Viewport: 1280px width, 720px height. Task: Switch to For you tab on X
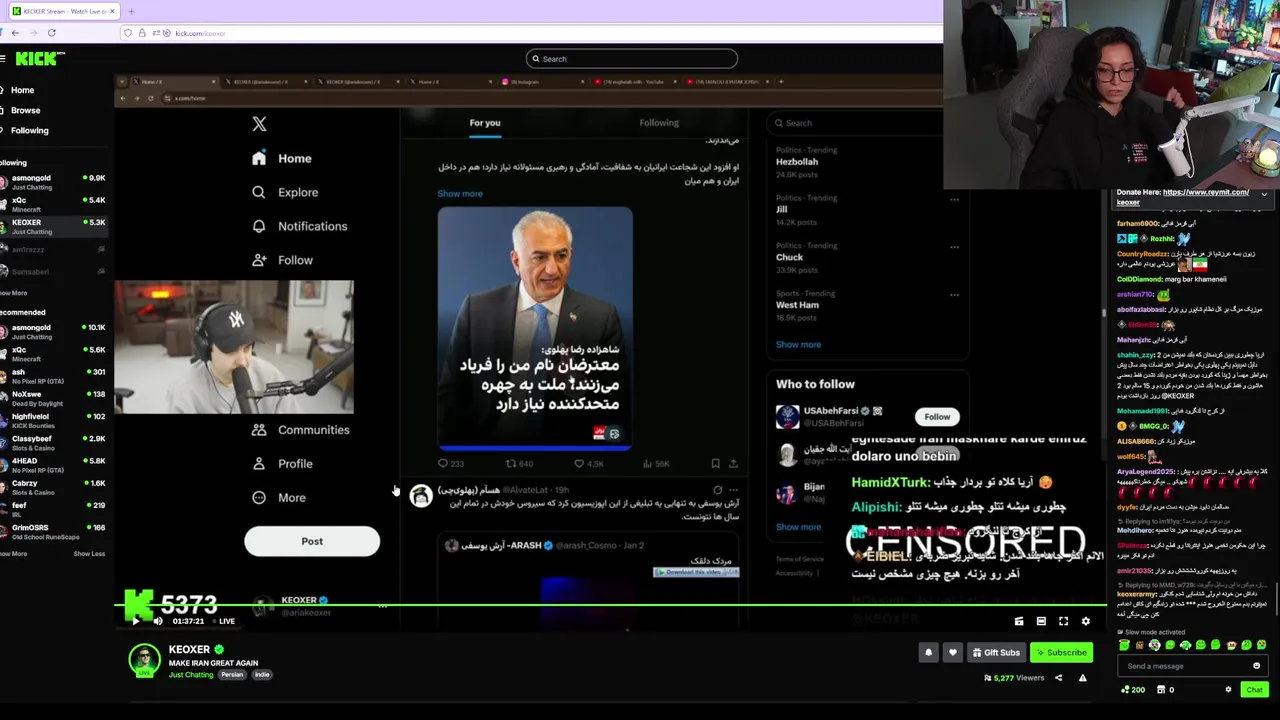(x=485, y=123)
